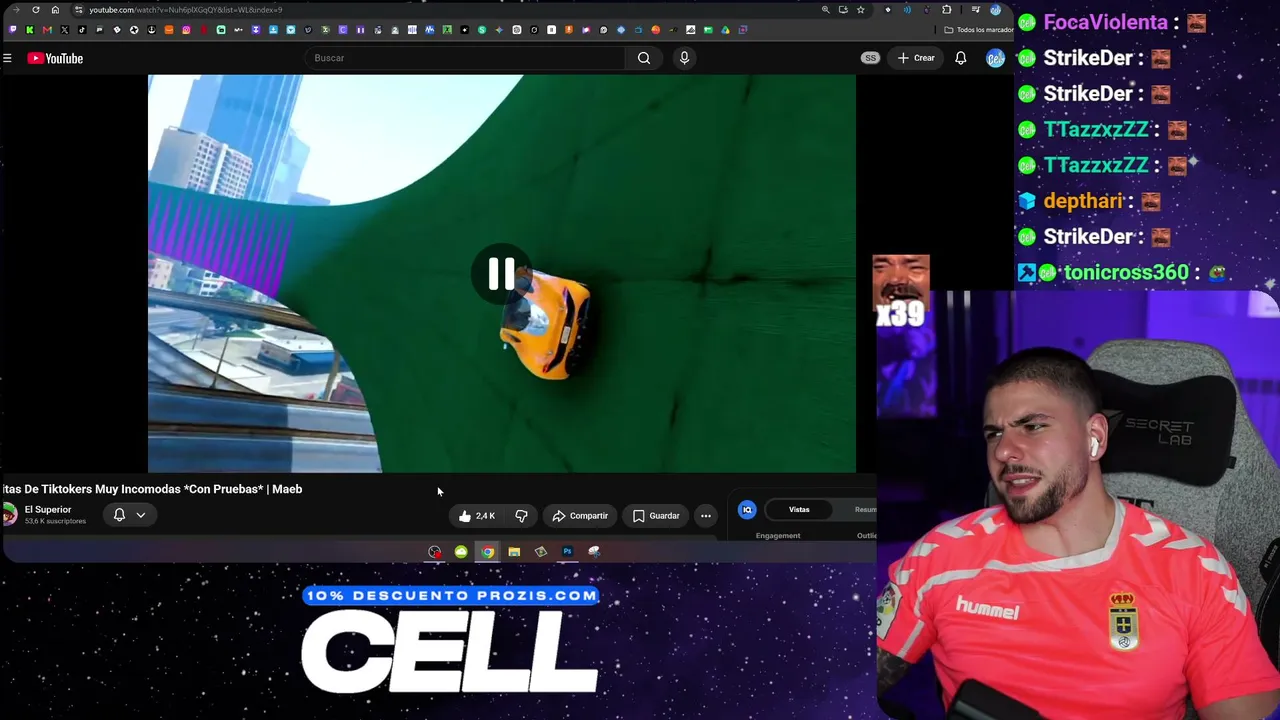Click the video title ending in Maeb
Image resolution: width=1280 pixels, height=720 pixels.
point(151,489)
